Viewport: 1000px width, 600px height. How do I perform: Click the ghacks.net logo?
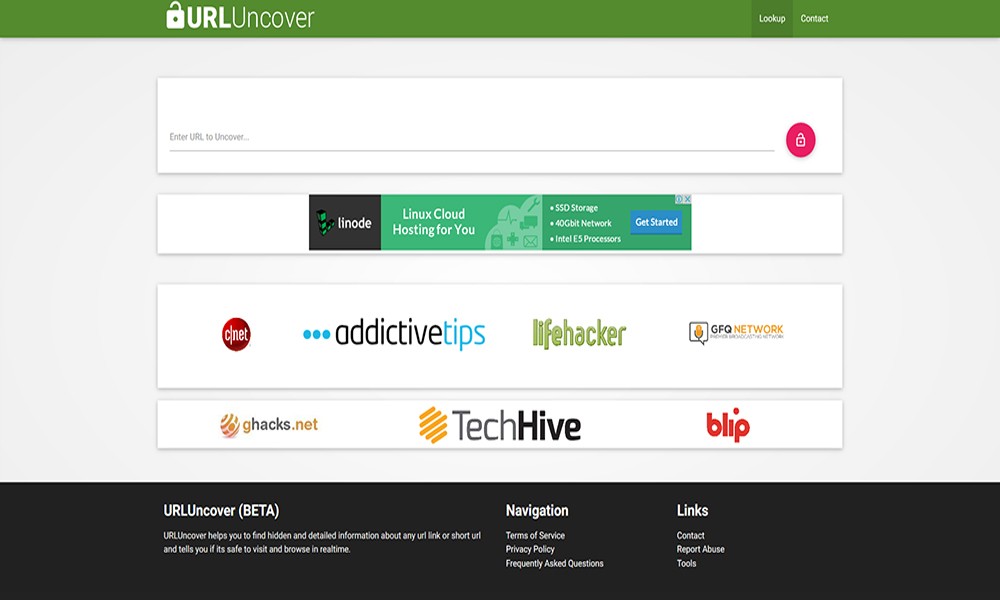(x=269, y=425)
